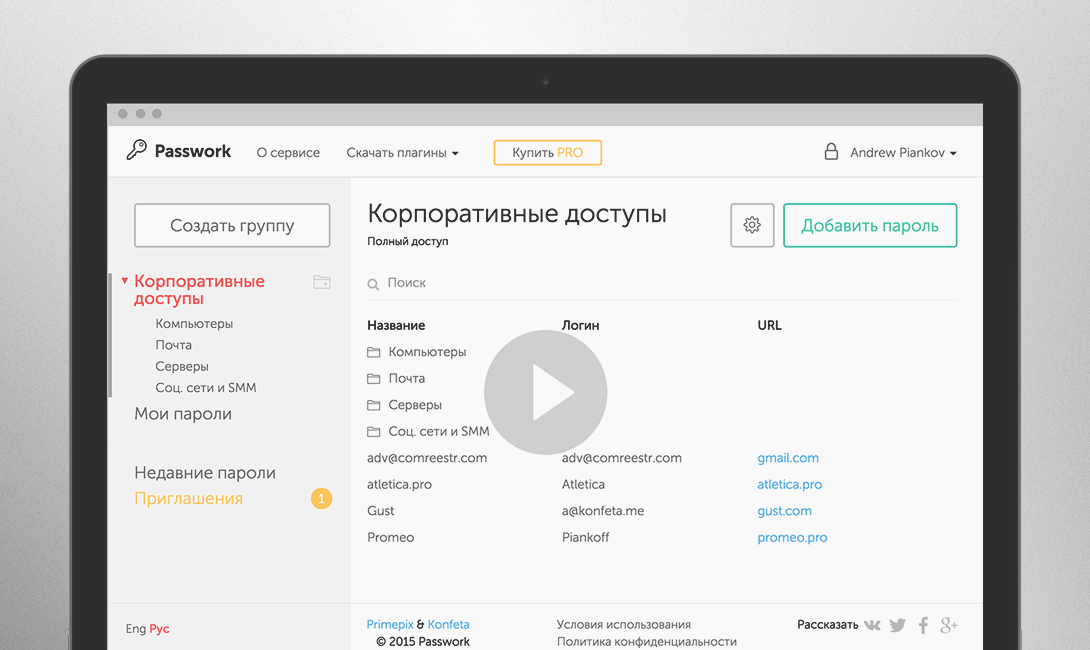Open Приглашения in the sidebar
The image size is (1090, 650).
188,498
